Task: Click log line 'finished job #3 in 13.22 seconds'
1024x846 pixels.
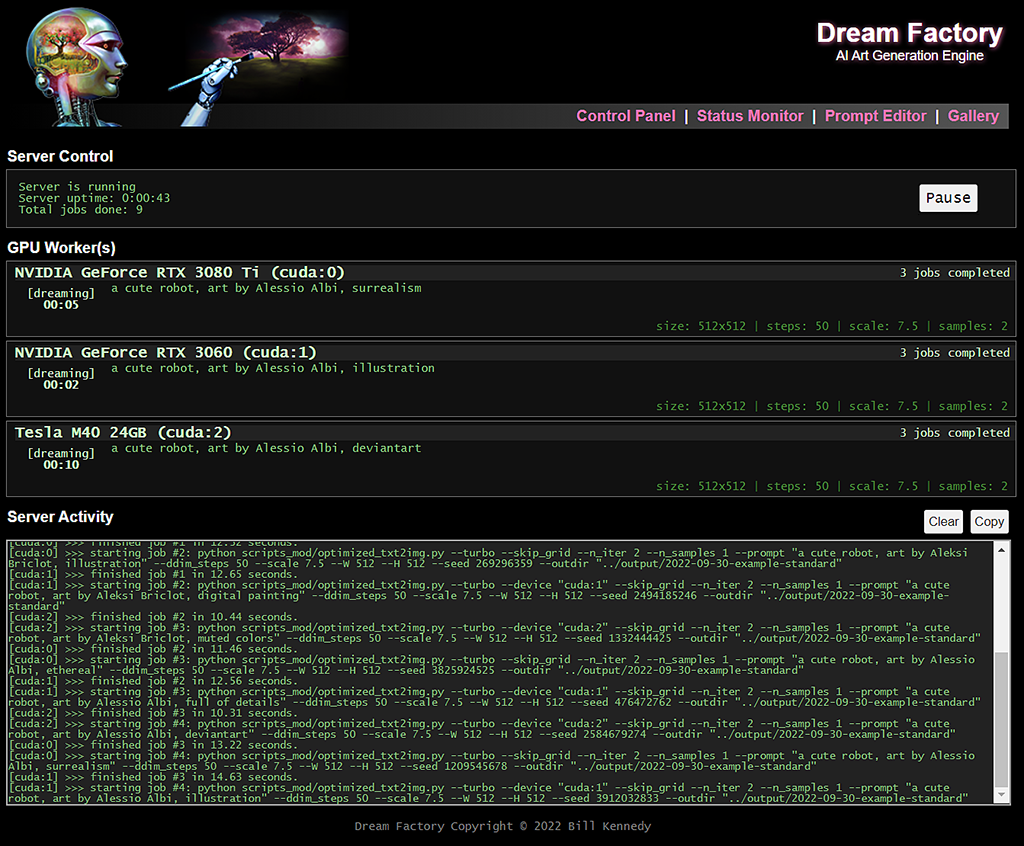Action: pyautogui.click(x=153, y=745)
